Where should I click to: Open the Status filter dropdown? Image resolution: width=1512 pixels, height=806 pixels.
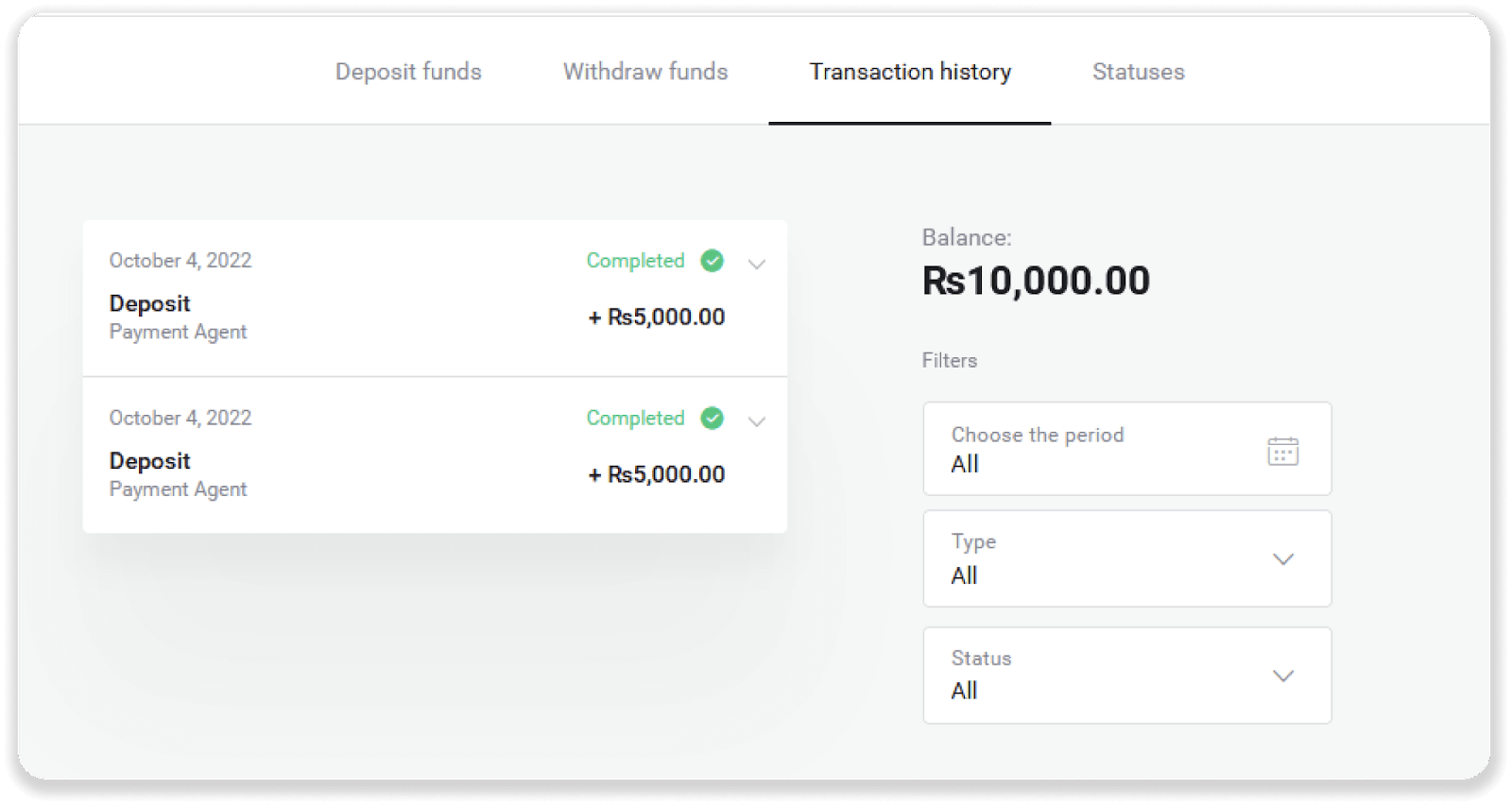[1126, 676]
